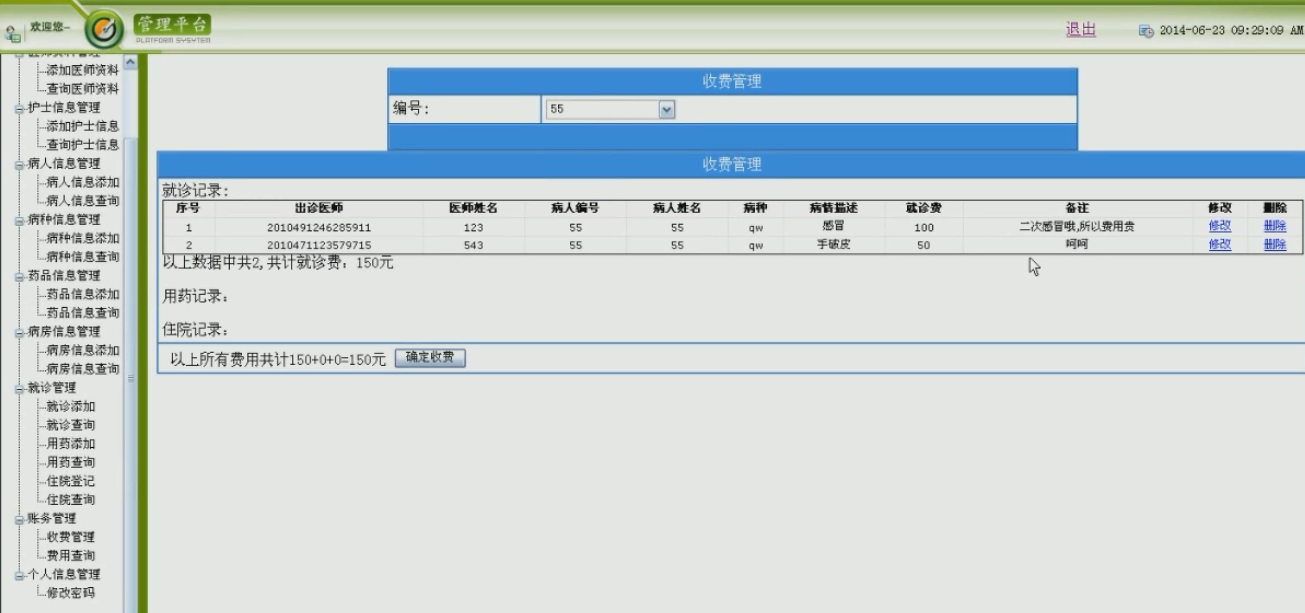Click 删除 link in row 1
Screen dimensions: 1305x613
pyautogui.click(x=1275, y=226)
